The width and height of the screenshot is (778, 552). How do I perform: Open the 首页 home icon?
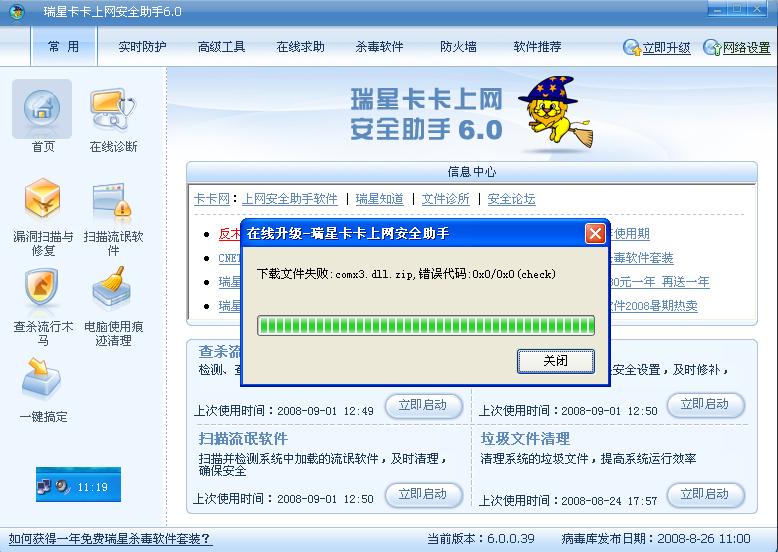point(42,109)
